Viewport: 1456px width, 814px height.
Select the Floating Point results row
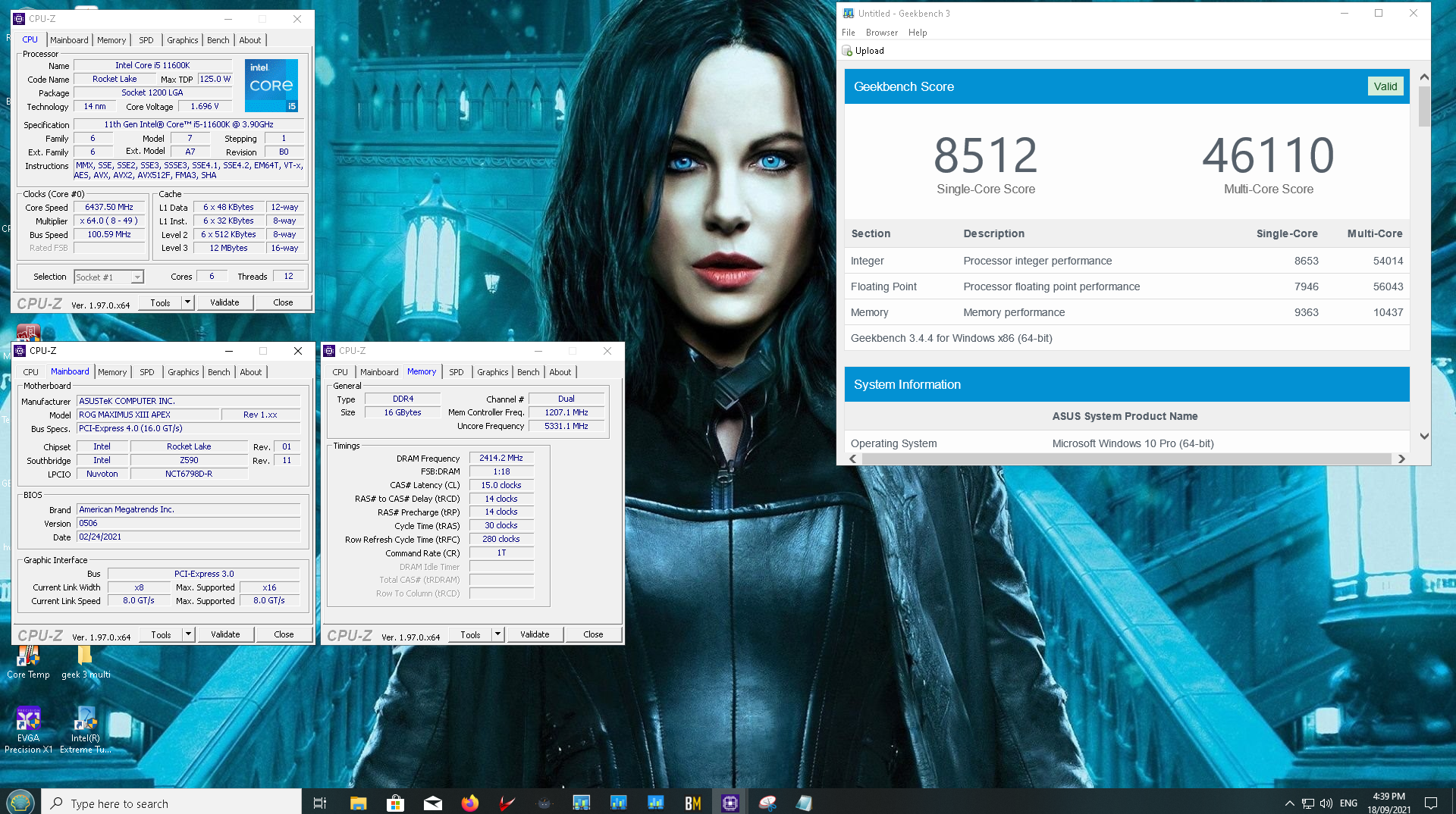coord(1127,286)
